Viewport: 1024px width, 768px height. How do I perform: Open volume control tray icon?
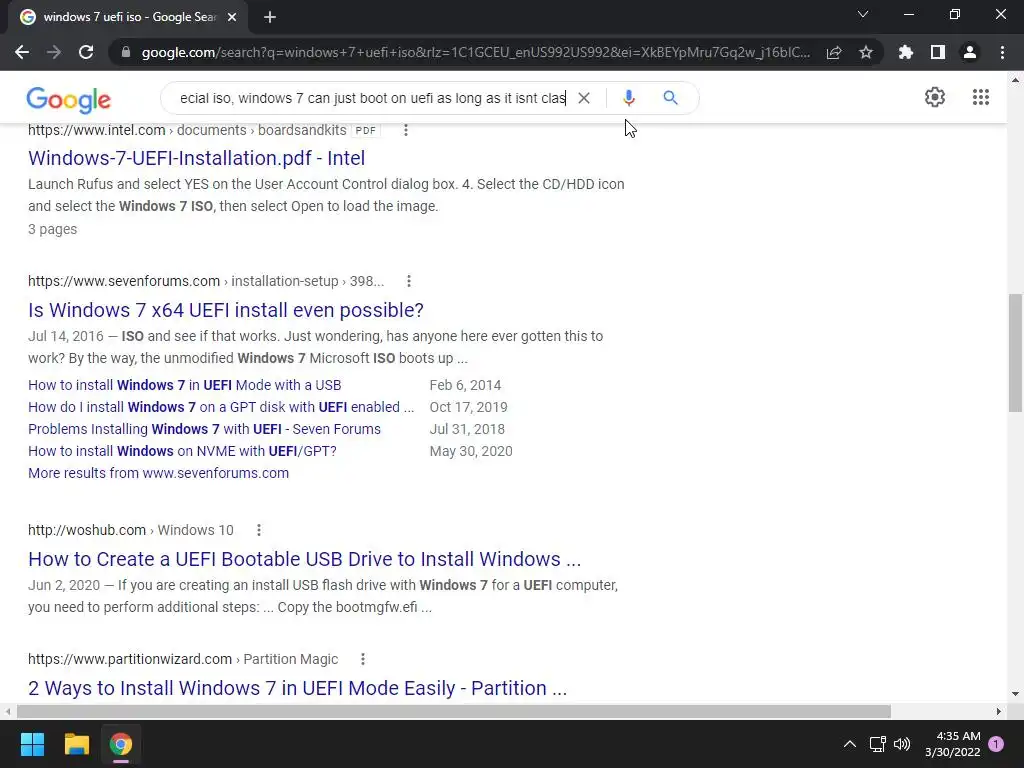tap(902, 744)
